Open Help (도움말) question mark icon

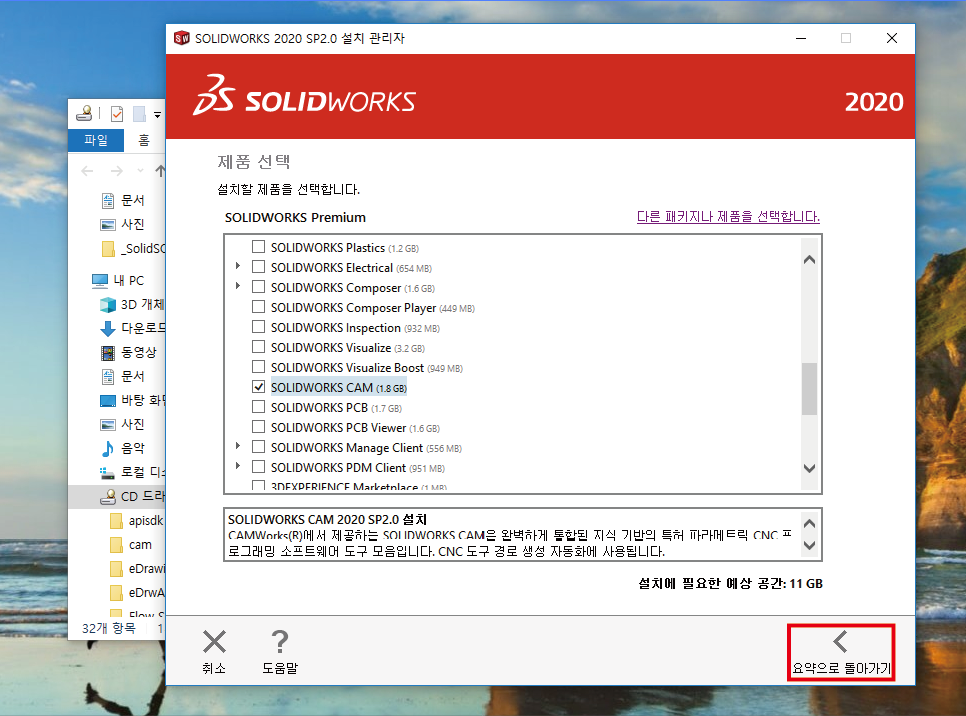click(x=280, y=641)
